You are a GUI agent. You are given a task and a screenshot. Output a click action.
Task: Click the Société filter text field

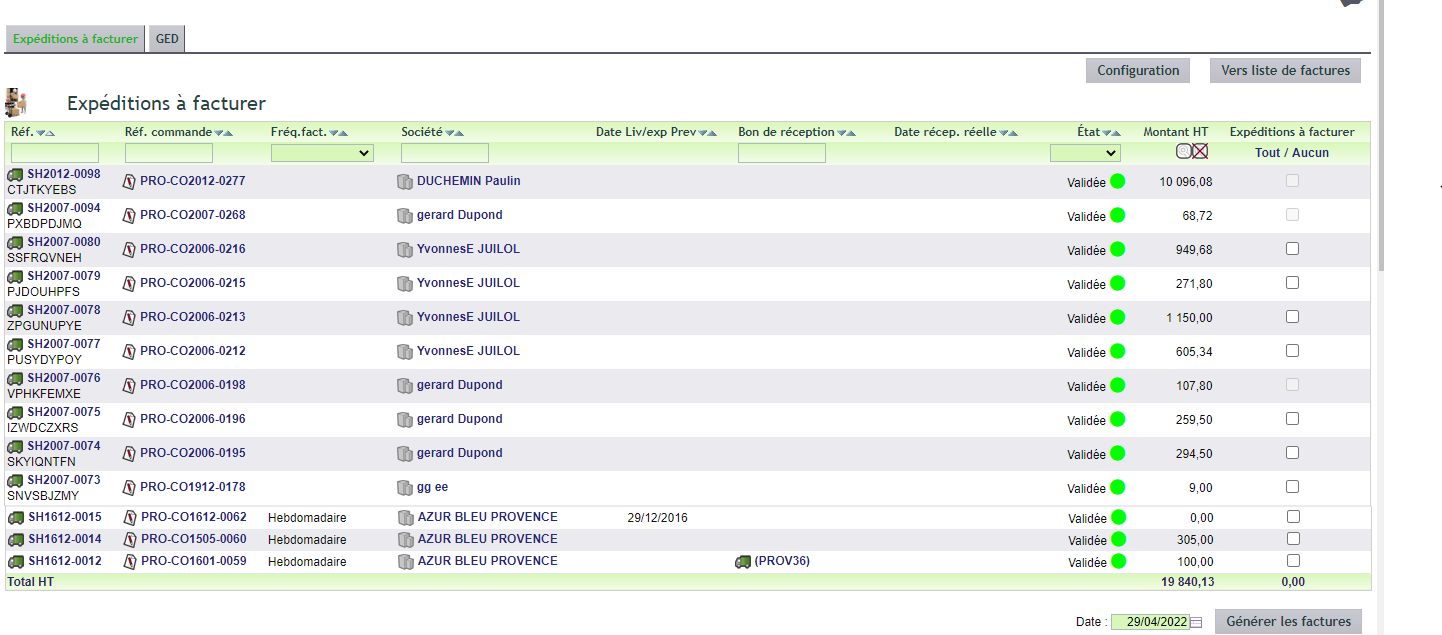(x=445, y=153)
